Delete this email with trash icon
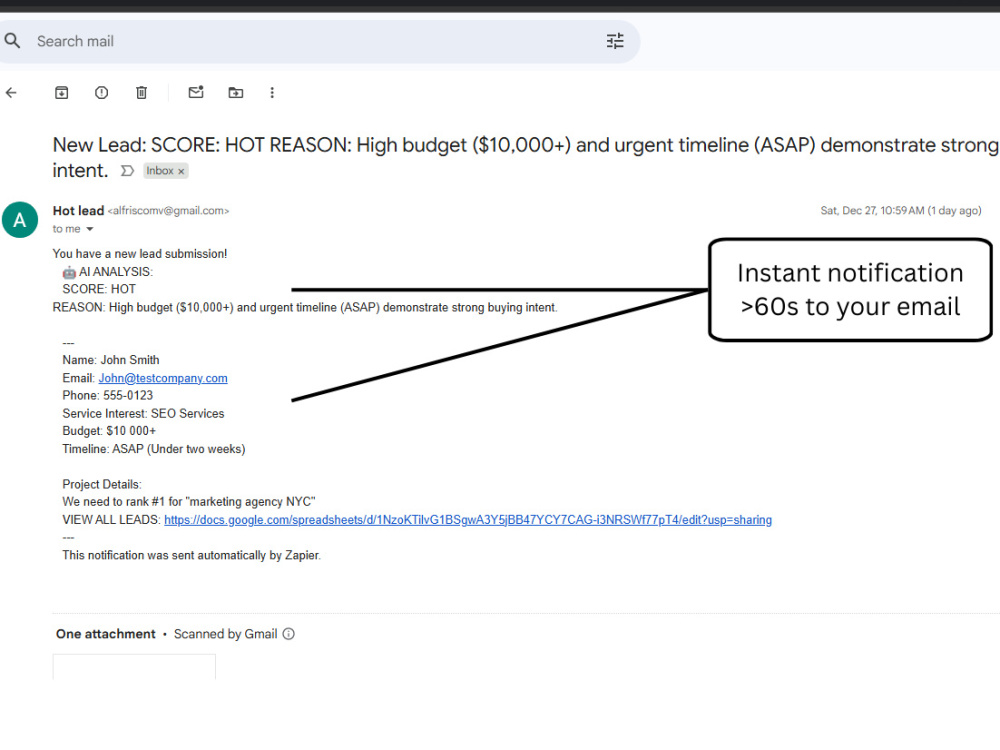The image size is (1000, 750). coord(142,93)
